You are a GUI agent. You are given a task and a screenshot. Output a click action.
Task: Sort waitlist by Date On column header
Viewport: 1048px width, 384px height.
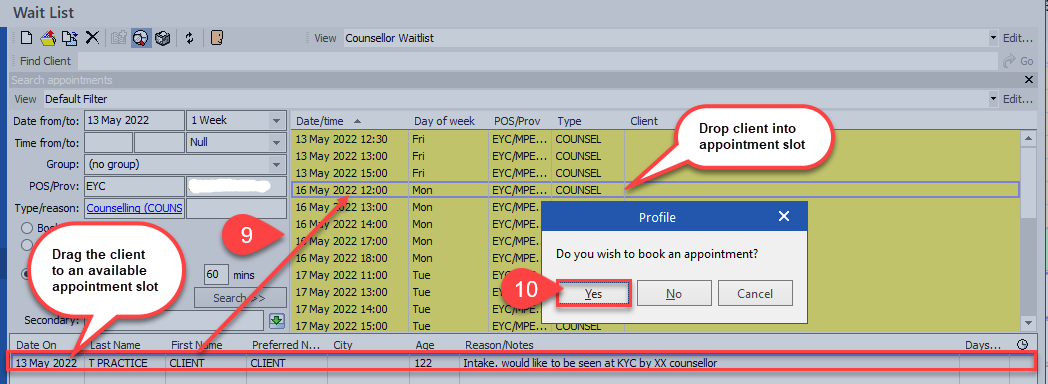[47, 345]
